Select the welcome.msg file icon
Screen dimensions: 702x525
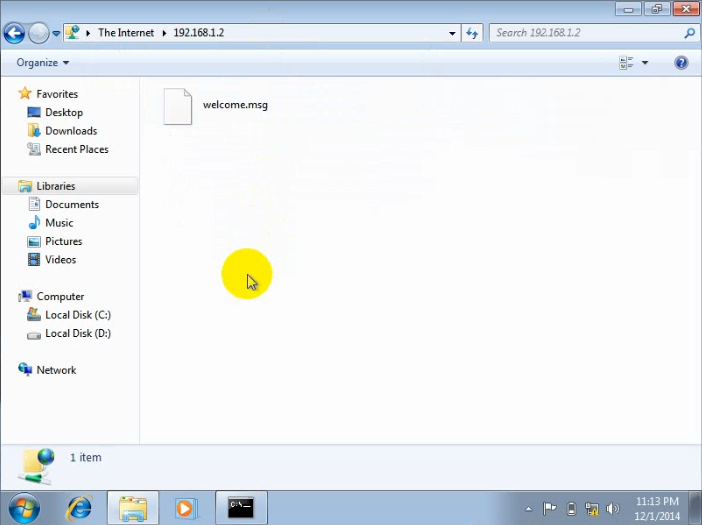pyautogui.click(x=178, y=107)
